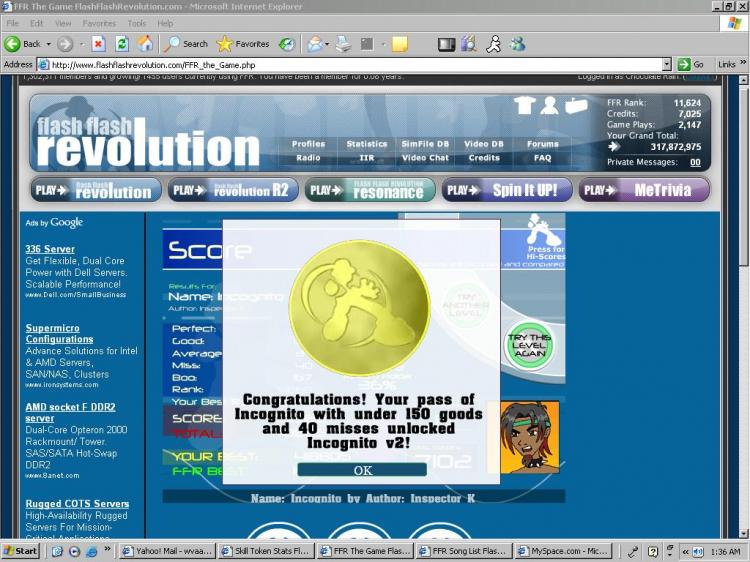Open Favorites star button
The width and height of the screenshot is (750, 562).
[243, 44]
